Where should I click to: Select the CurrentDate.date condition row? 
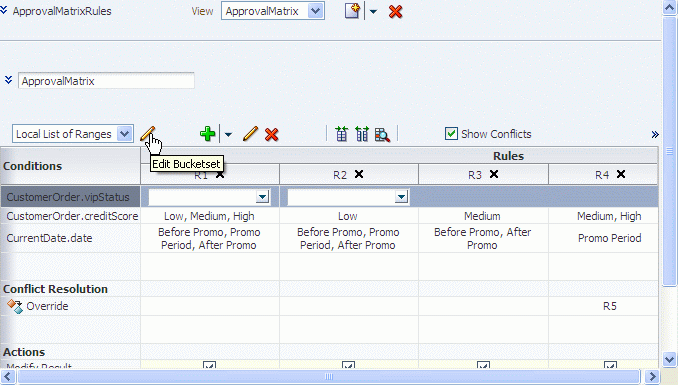[70, 238]
